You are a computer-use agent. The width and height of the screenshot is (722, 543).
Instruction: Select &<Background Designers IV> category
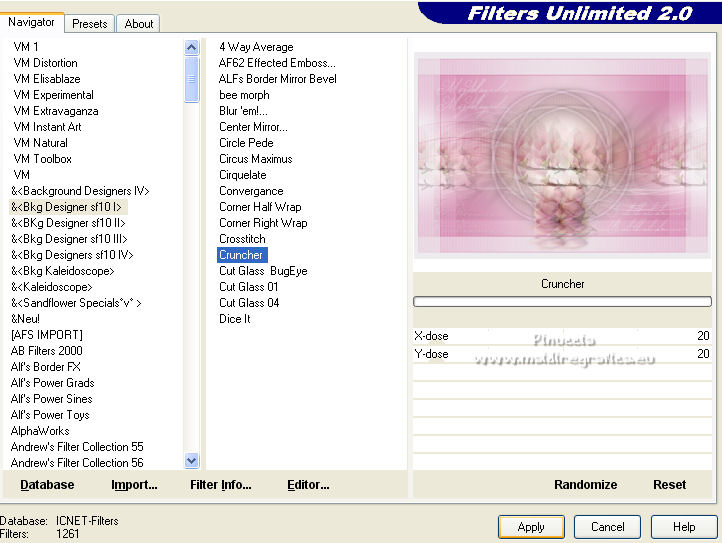[80, 191]
